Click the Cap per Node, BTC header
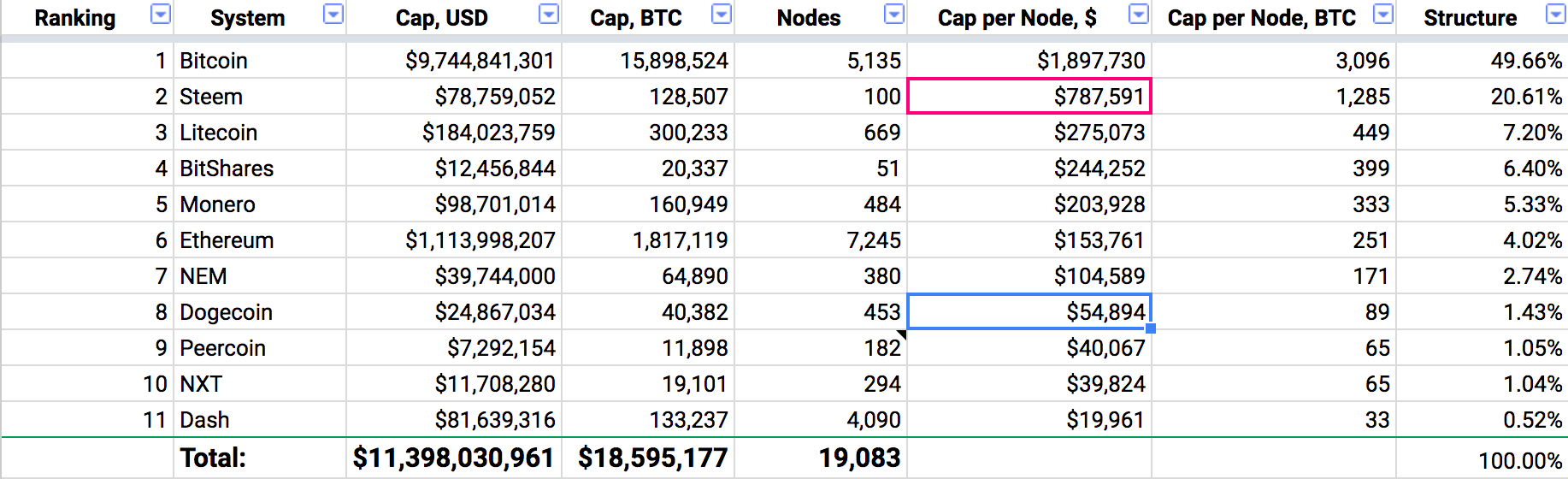This screenshot has width=1568, height=479. pos(1262,18)
